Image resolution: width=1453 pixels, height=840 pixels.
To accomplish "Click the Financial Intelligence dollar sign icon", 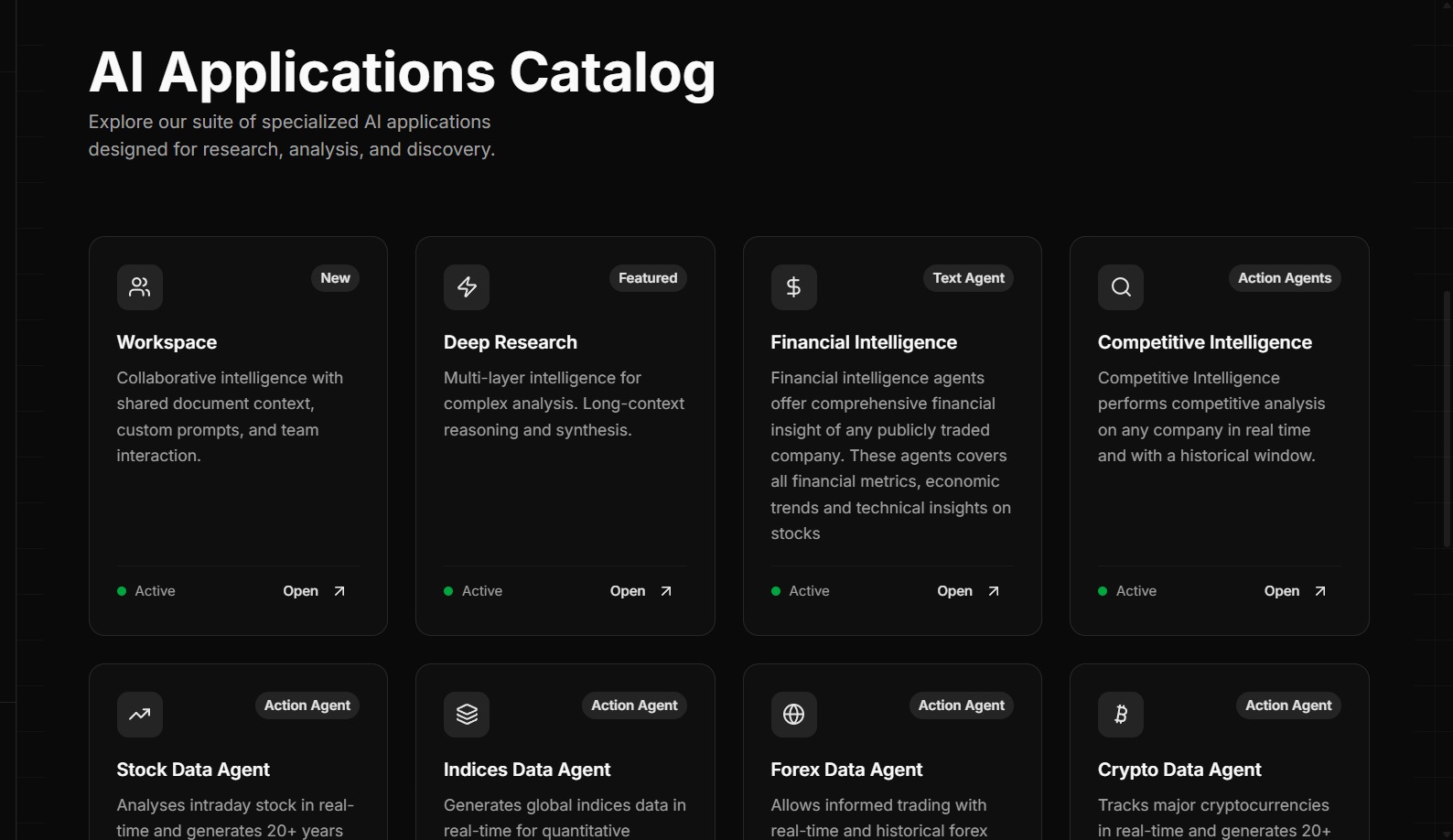I will point(794,287).
